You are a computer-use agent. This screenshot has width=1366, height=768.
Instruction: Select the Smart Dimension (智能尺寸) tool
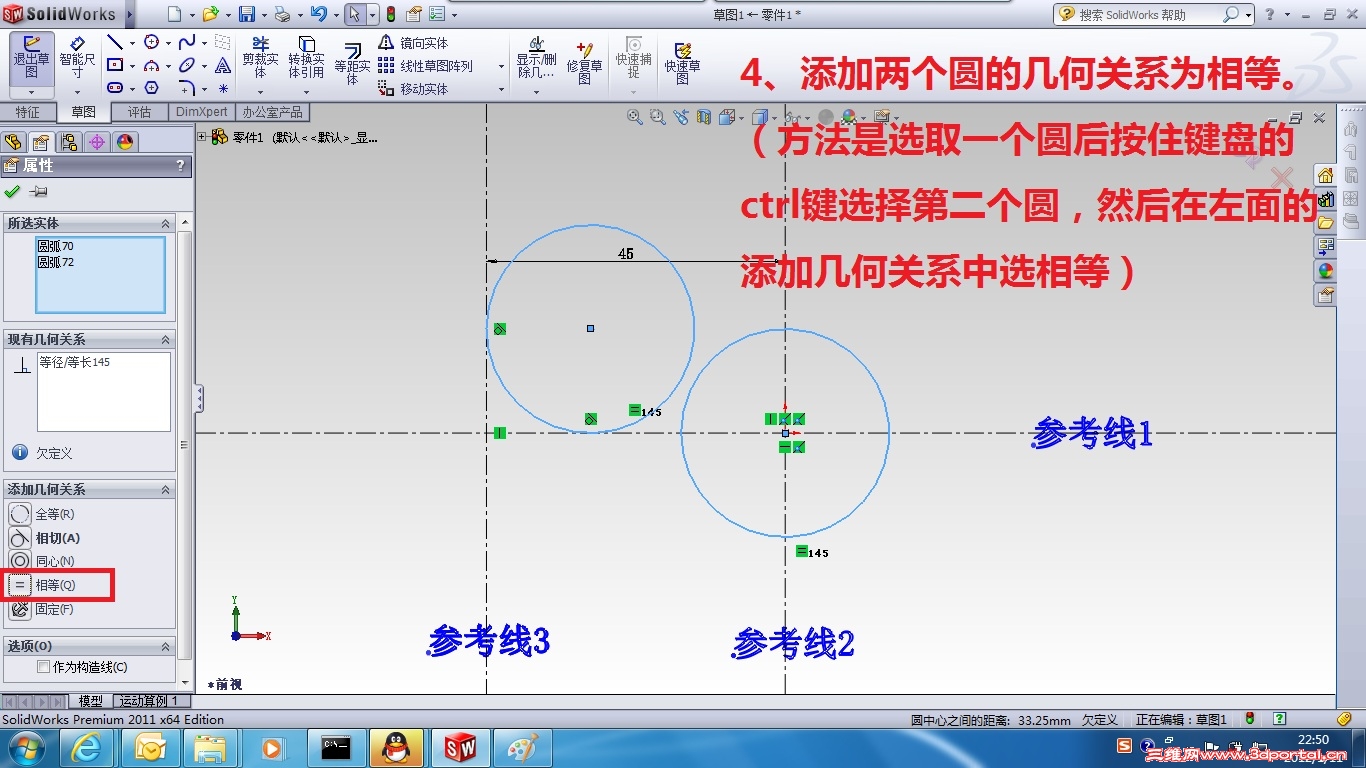click(x=77, y=59)
